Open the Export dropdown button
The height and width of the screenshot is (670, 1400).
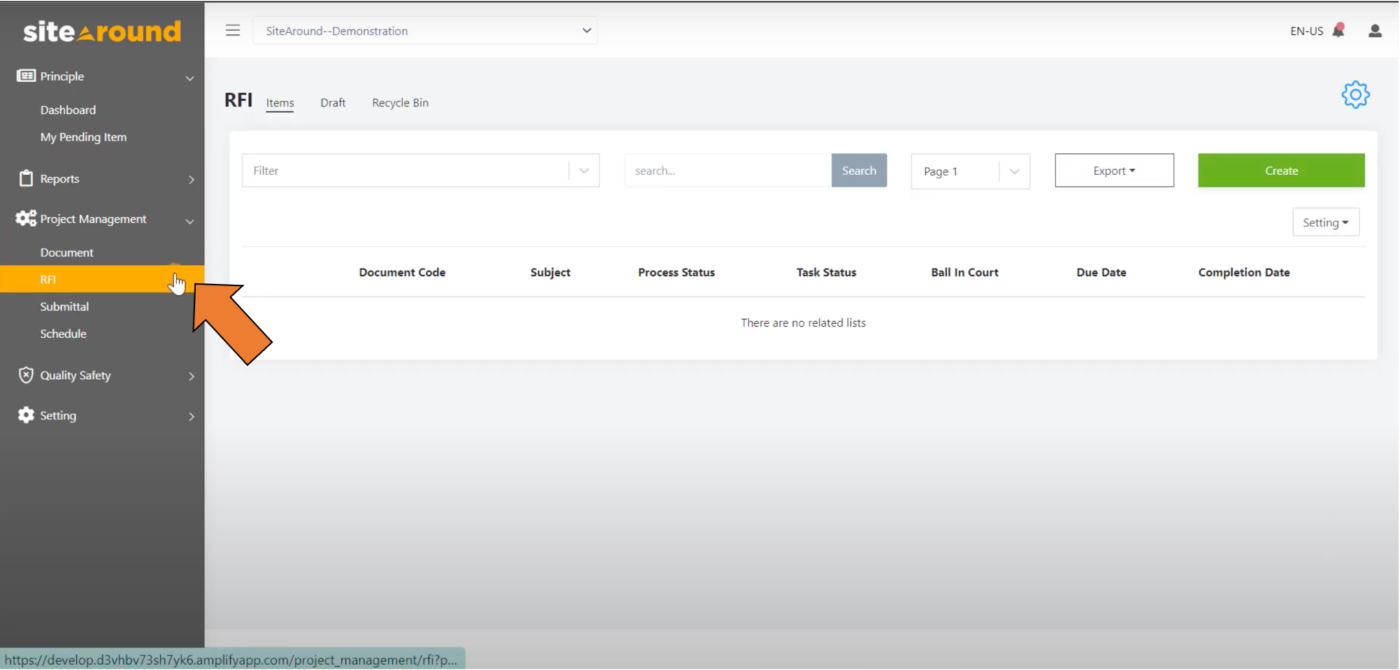[1113, 170]
